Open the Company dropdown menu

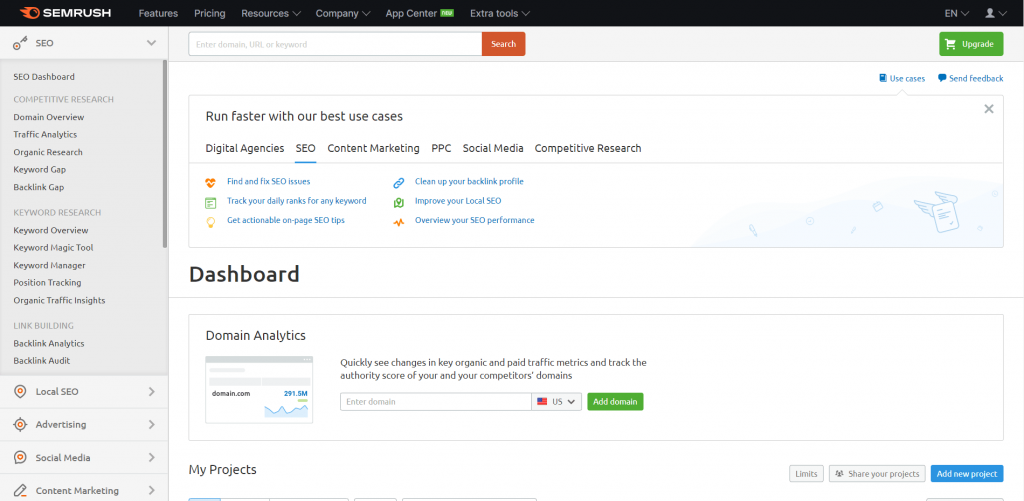point(343,13)
